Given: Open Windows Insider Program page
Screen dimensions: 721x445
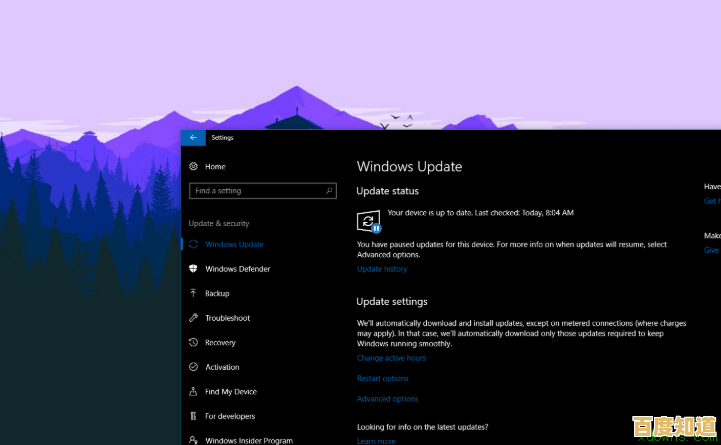Looking at the screenshot, I should [x=249, y=440].
